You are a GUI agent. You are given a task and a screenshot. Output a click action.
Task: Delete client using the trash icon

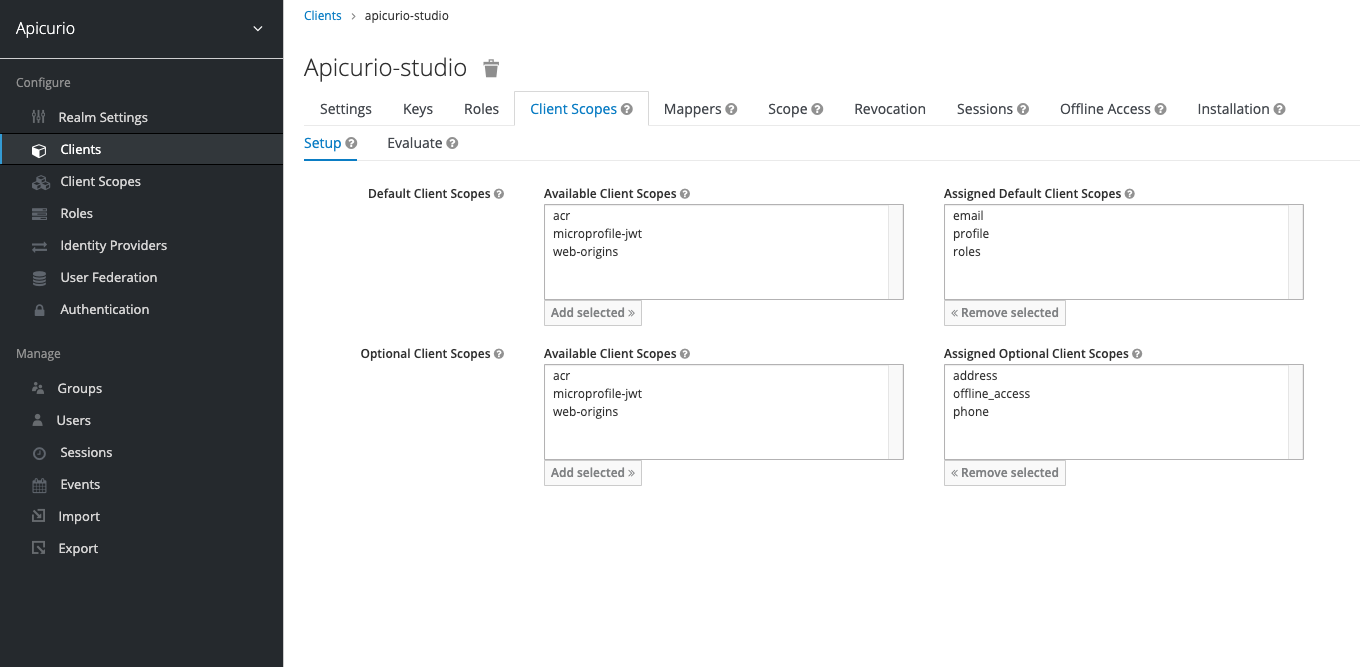pyautogui.click(x=491, y=68)
